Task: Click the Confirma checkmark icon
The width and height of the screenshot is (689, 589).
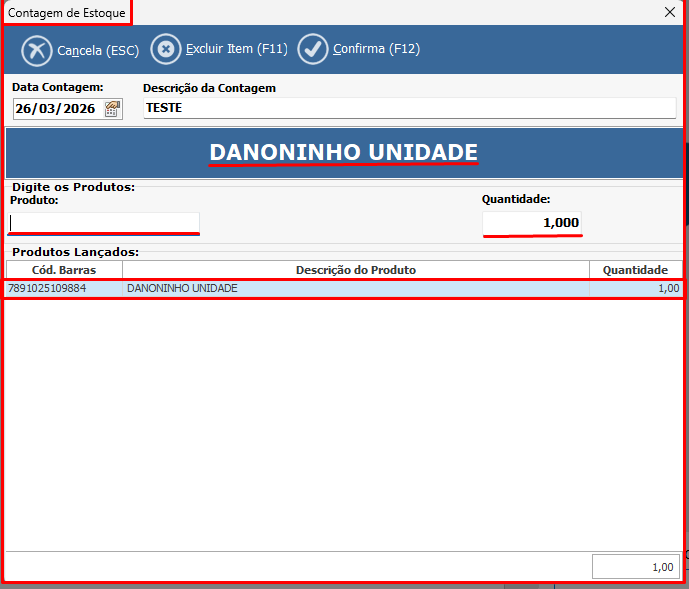Action: (x=313, y=49)
